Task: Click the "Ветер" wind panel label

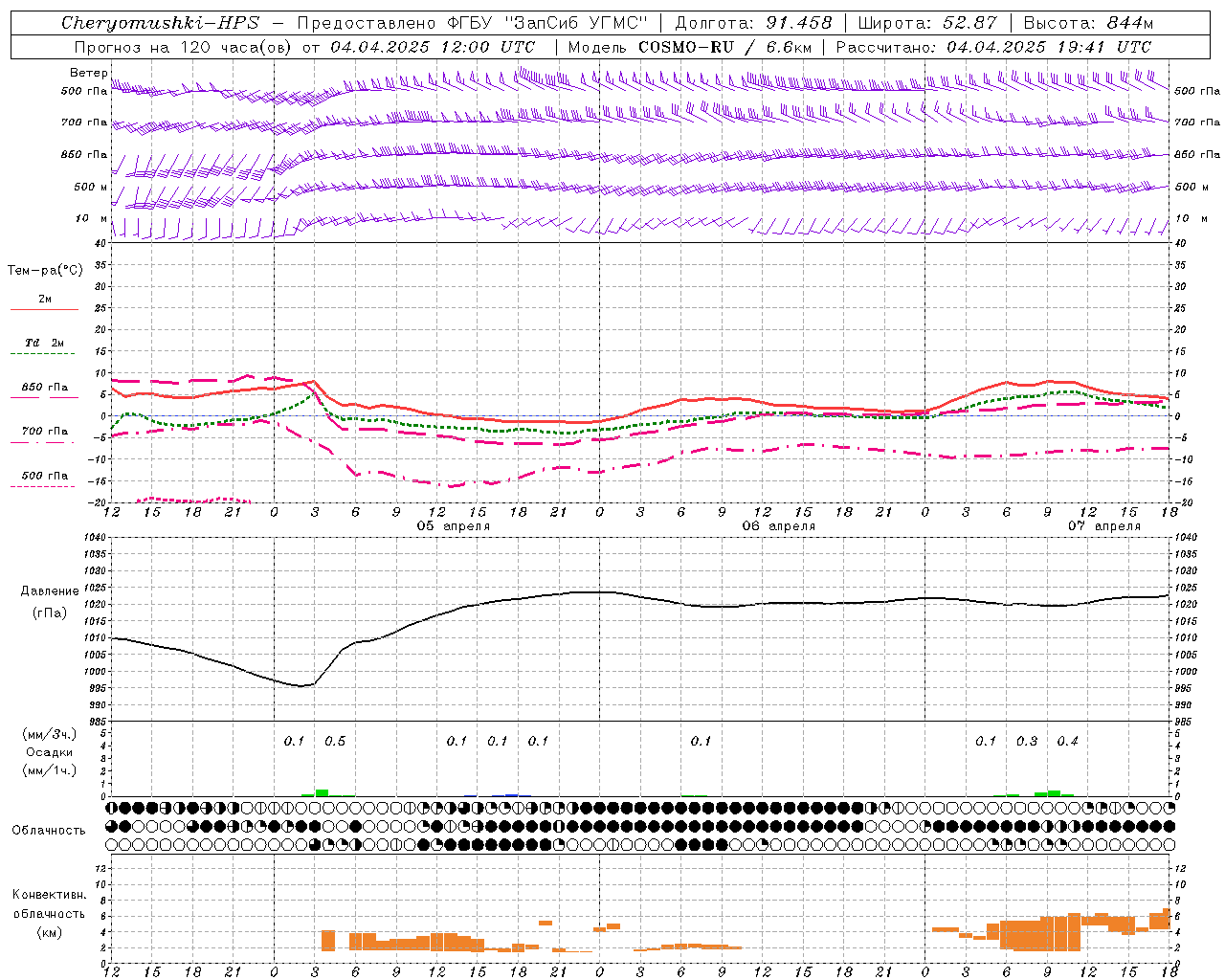Action: (x=89, y=73)
